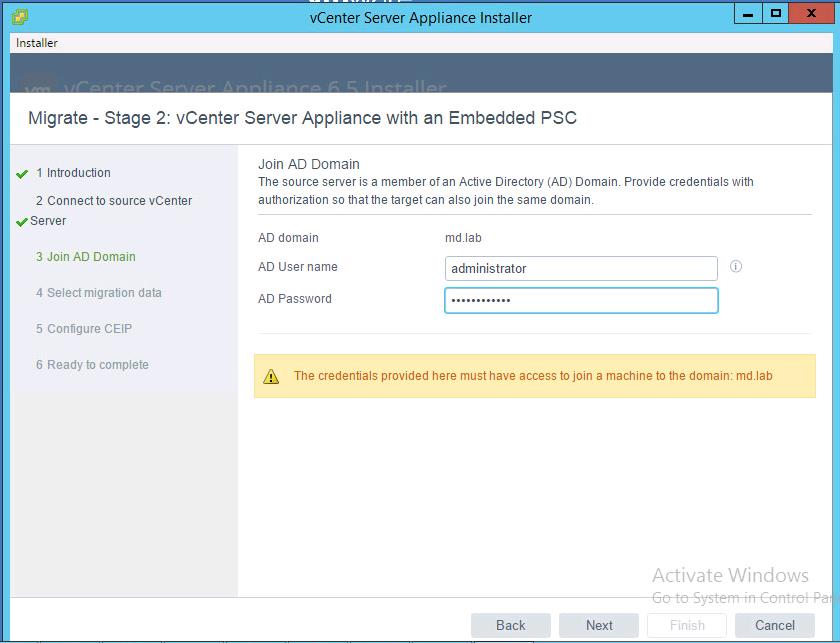Click Next to continue migration
This screenshot has width=840, height=643.
pos(599,625)
